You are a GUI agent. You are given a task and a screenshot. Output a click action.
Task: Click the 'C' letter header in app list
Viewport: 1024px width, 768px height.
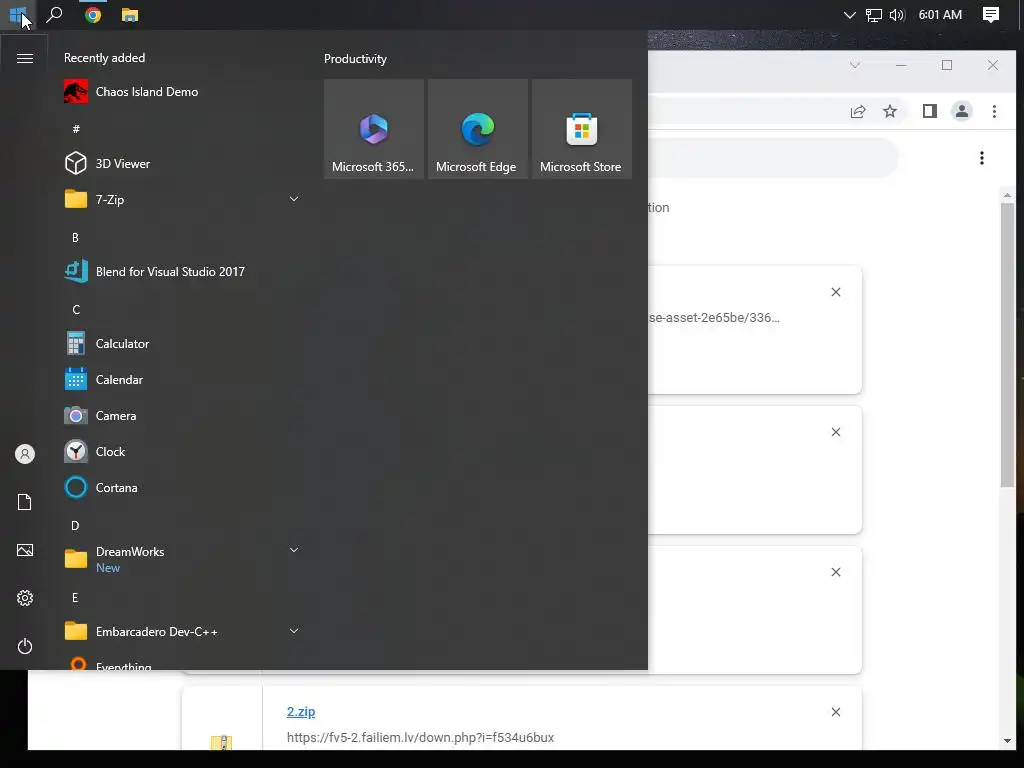(76, 310)
